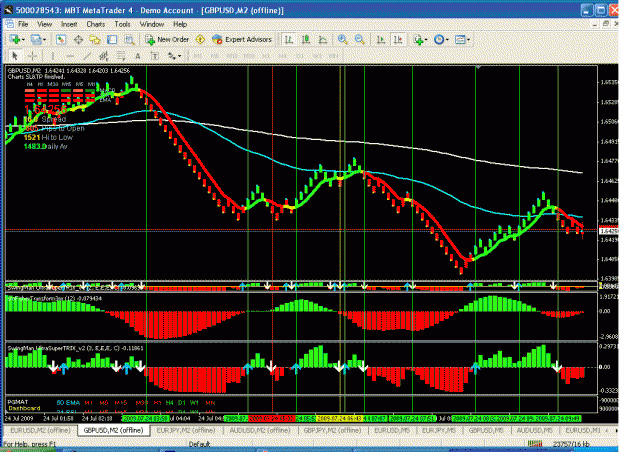Click the connection status bars icon
Image resolution: width=625 pixels, height=452 pixels.
coord(535,444)
